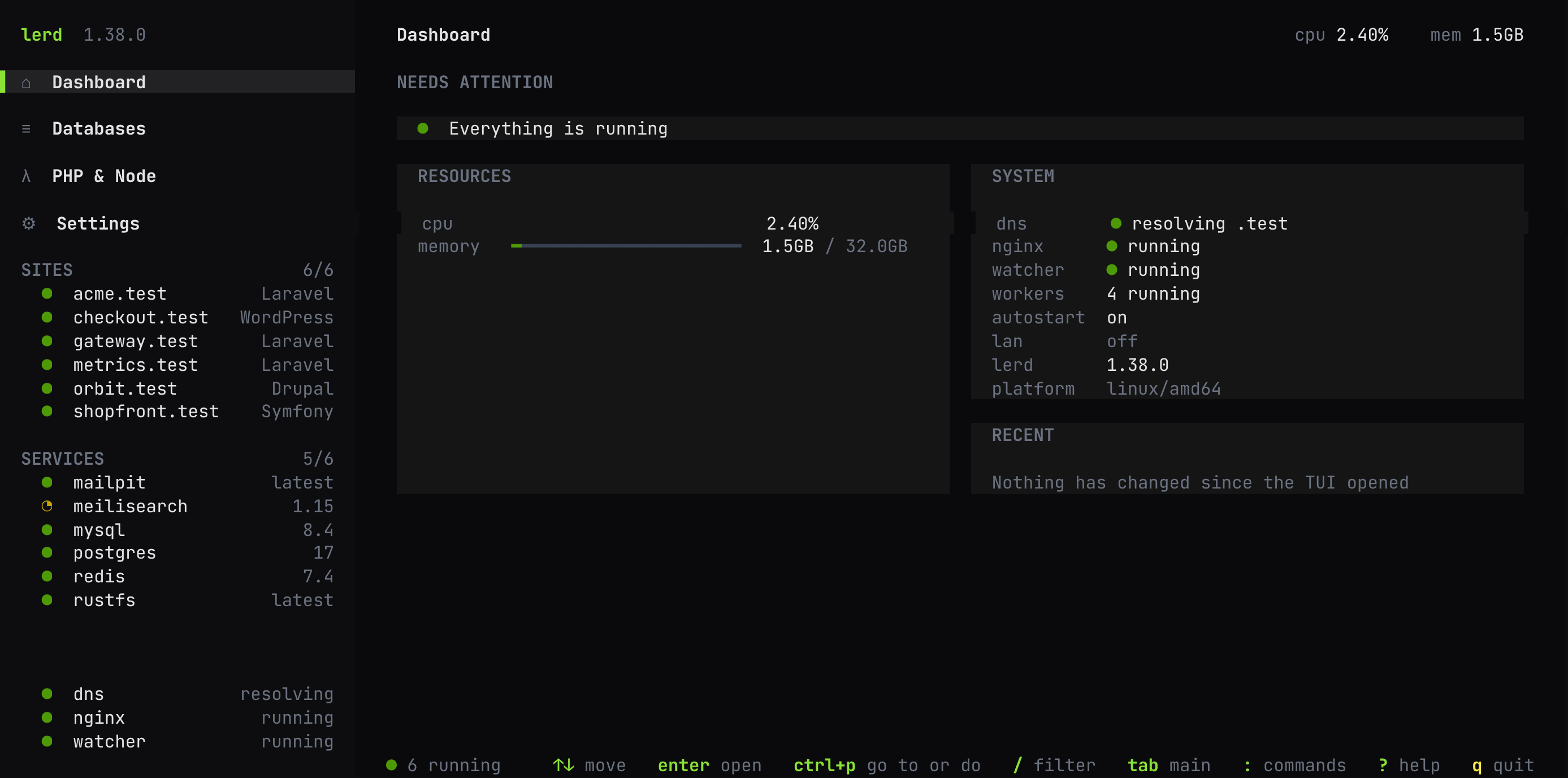Select the orbit.test site

(177, 388)
